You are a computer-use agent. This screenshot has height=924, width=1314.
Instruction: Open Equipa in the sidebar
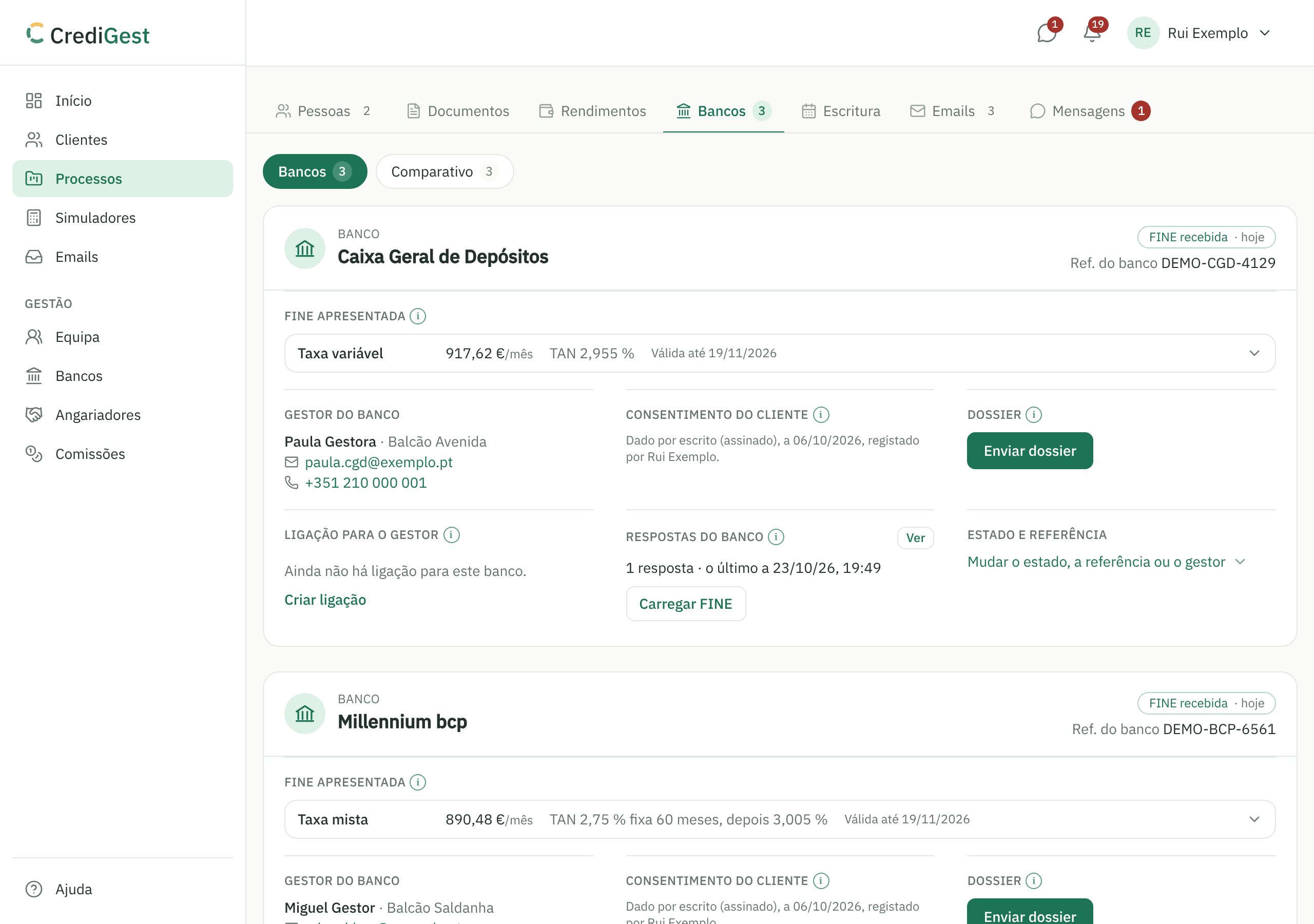123,337
